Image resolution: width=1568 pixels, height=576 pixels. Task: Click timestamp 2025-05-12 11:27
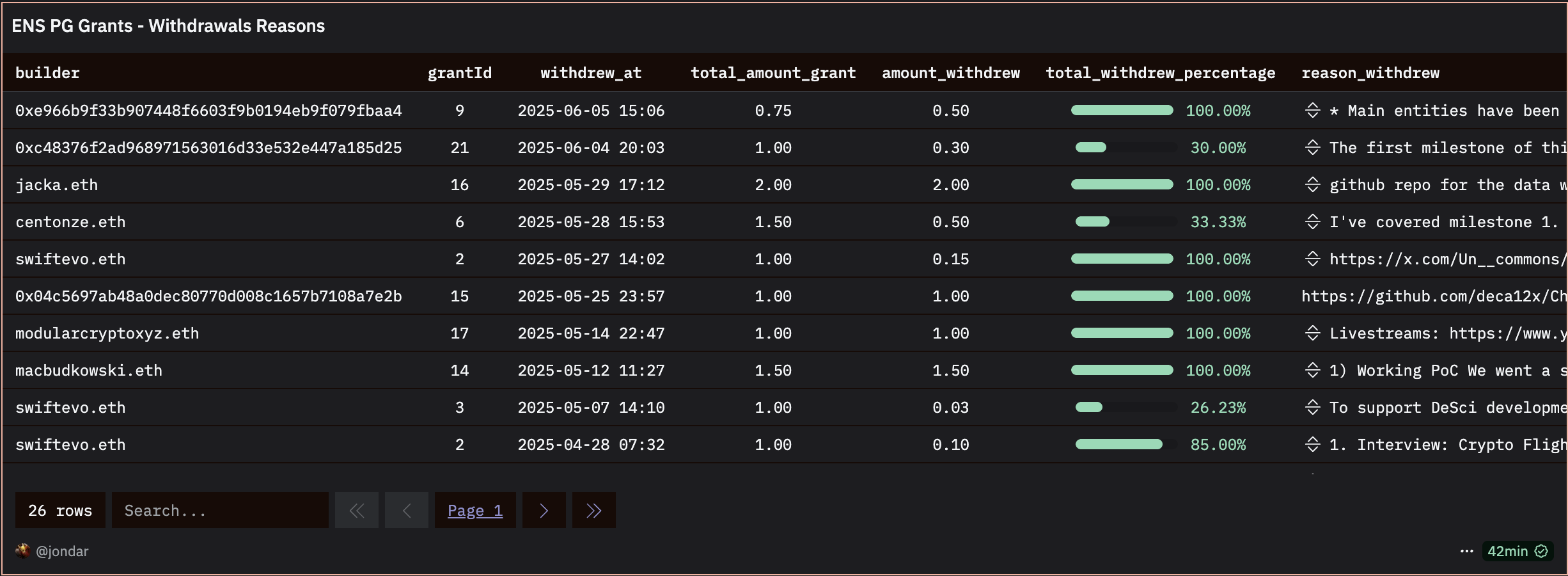tap(591, 370)
